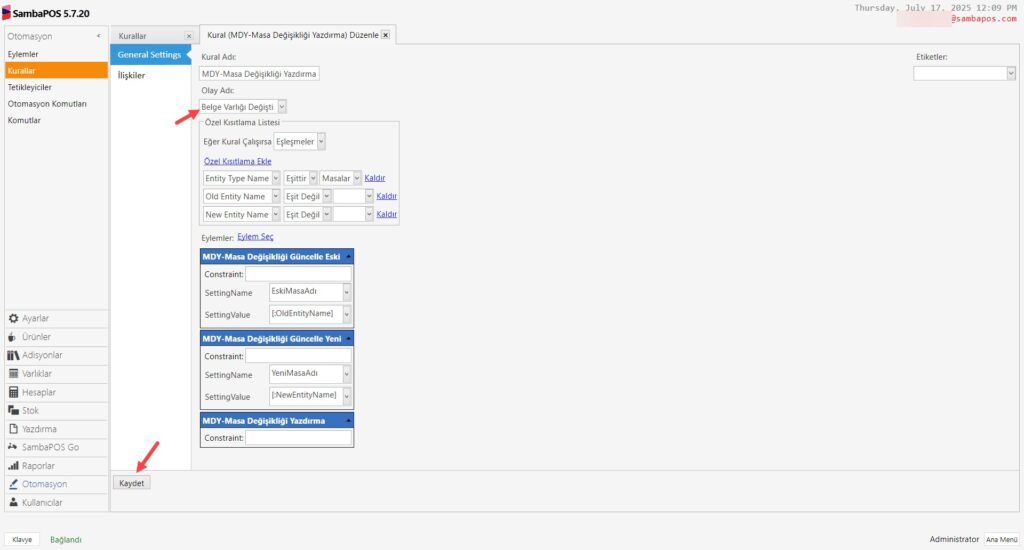Click the Bağlandı status text
Viewport: 1024px width, 550px height.
pyautogui.click(x=66, y=540)
